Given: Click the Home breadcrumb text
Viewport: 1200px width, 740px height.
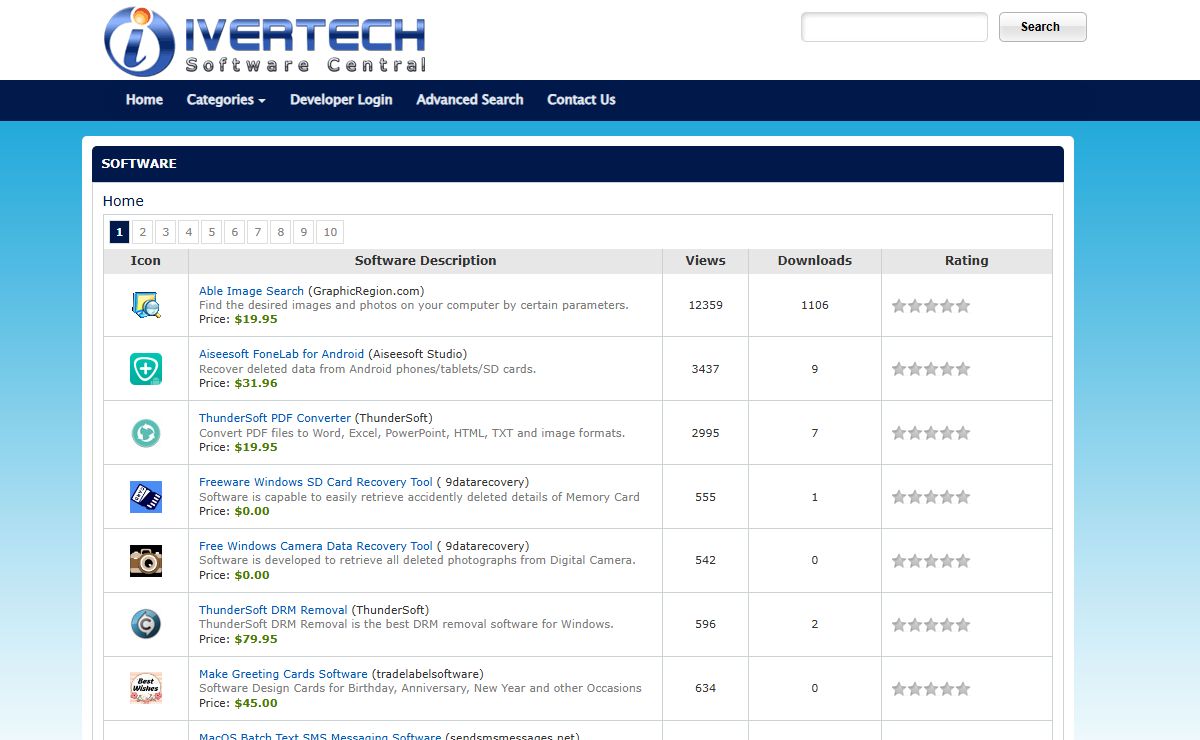Looking at the screenshot, I should (123, 201).
